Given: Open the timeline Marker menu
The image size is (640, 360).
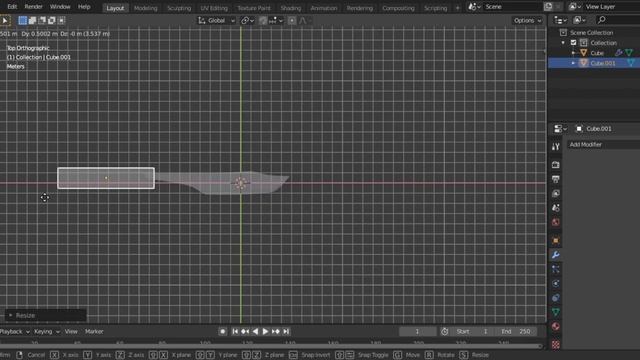Looking at the screenshot, I should pyautogui.click(x=94, y=332).
